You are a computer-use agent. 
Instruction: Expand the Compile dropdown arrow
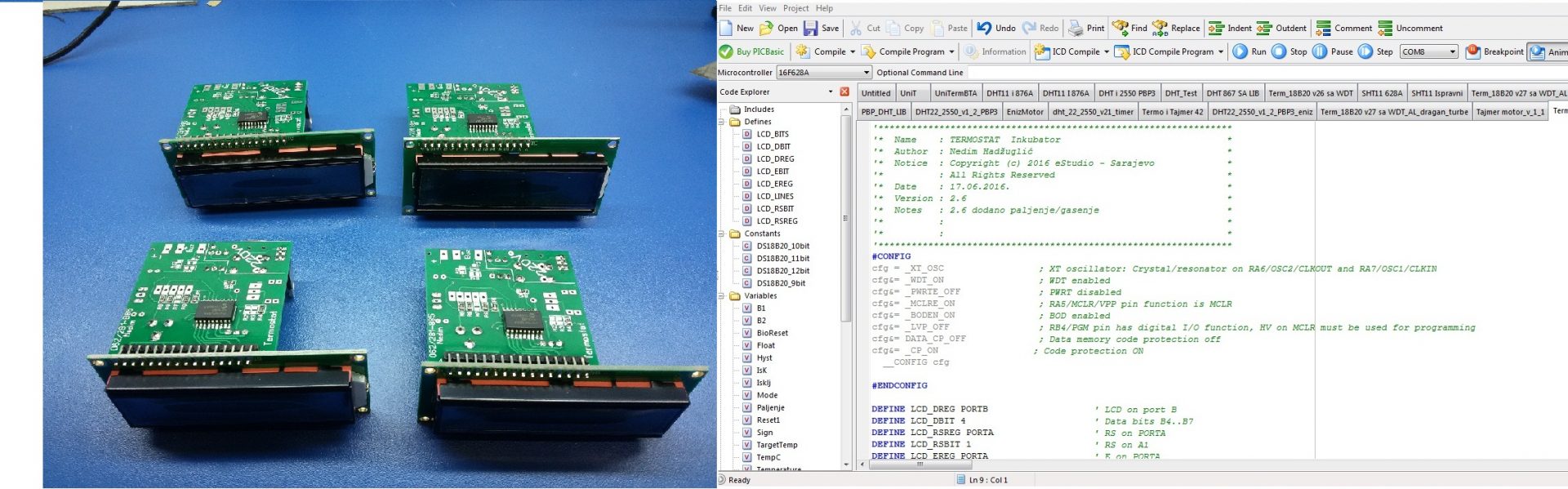click(853, 51)
